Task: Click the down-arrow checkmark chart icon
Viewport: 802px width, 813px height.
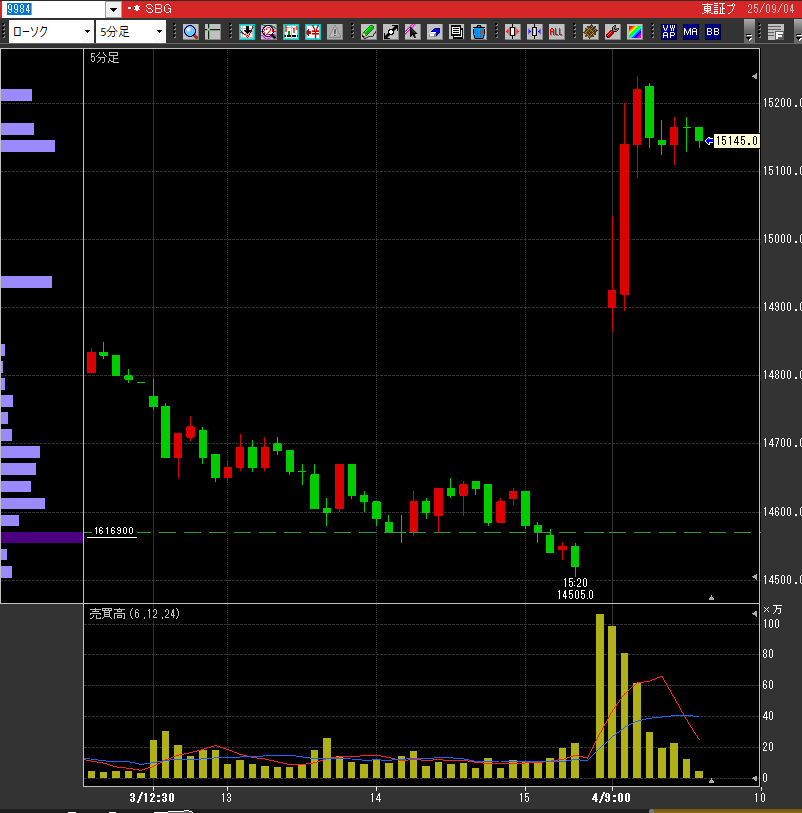Action: click(x=247, y=32)
